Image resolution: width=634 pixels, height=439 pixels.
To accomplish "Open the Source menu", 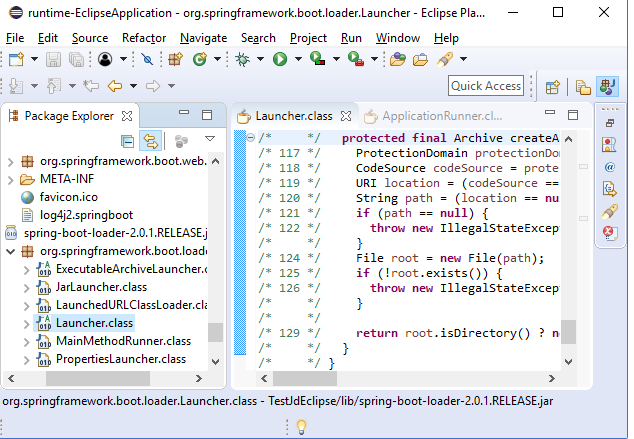I will [x=90, y=38].
